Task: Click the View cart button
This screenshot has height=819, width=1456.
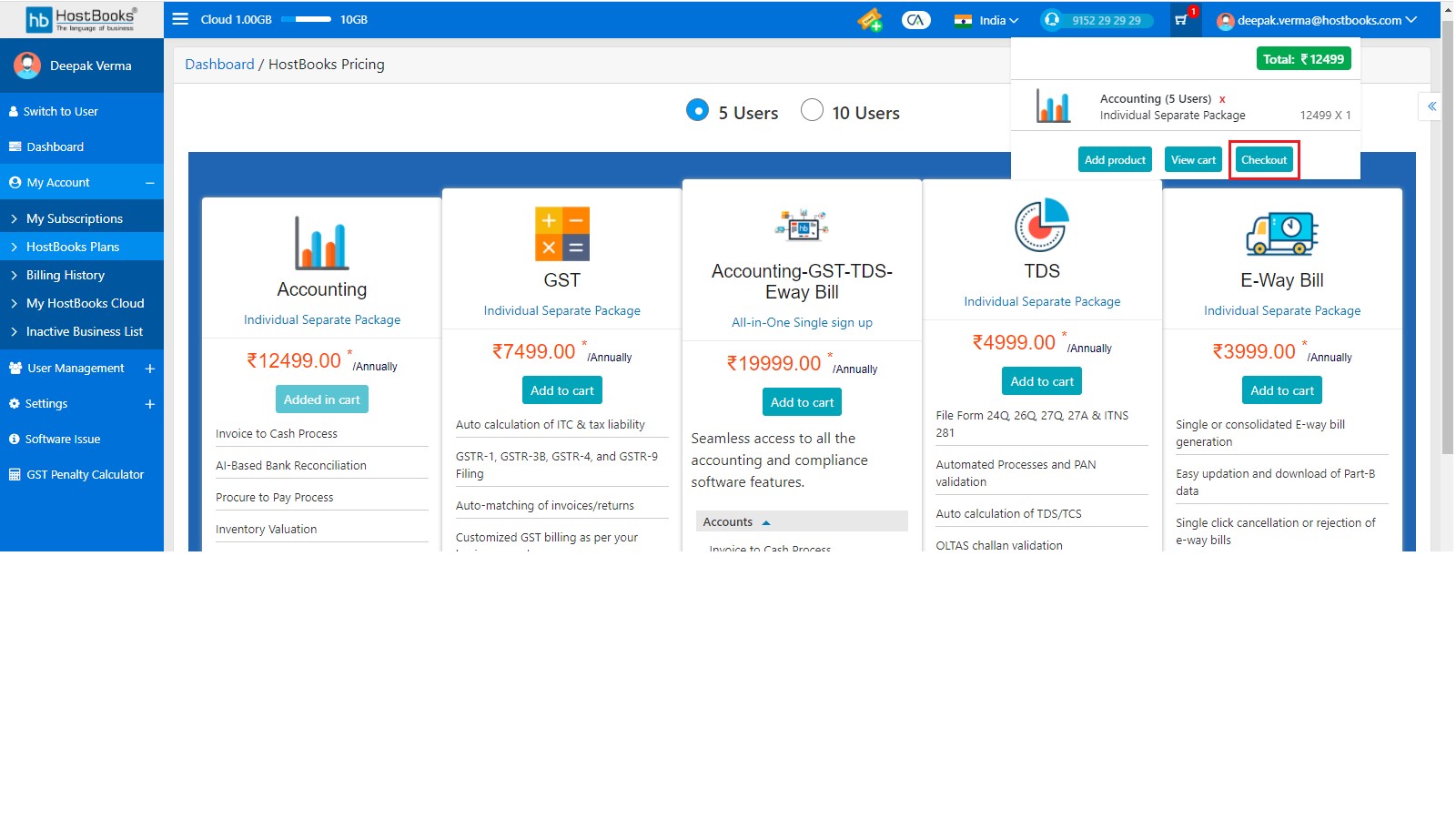Action: point(1193,159)
